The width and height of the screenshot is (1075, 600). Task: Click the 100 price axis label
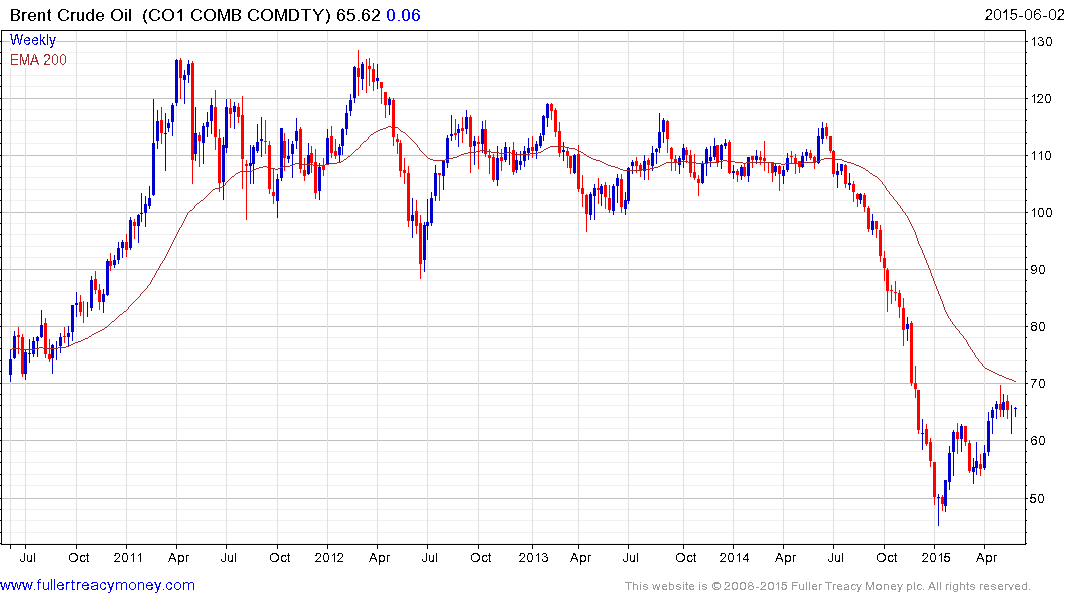pyautogui.click(x=1041, y=213)
